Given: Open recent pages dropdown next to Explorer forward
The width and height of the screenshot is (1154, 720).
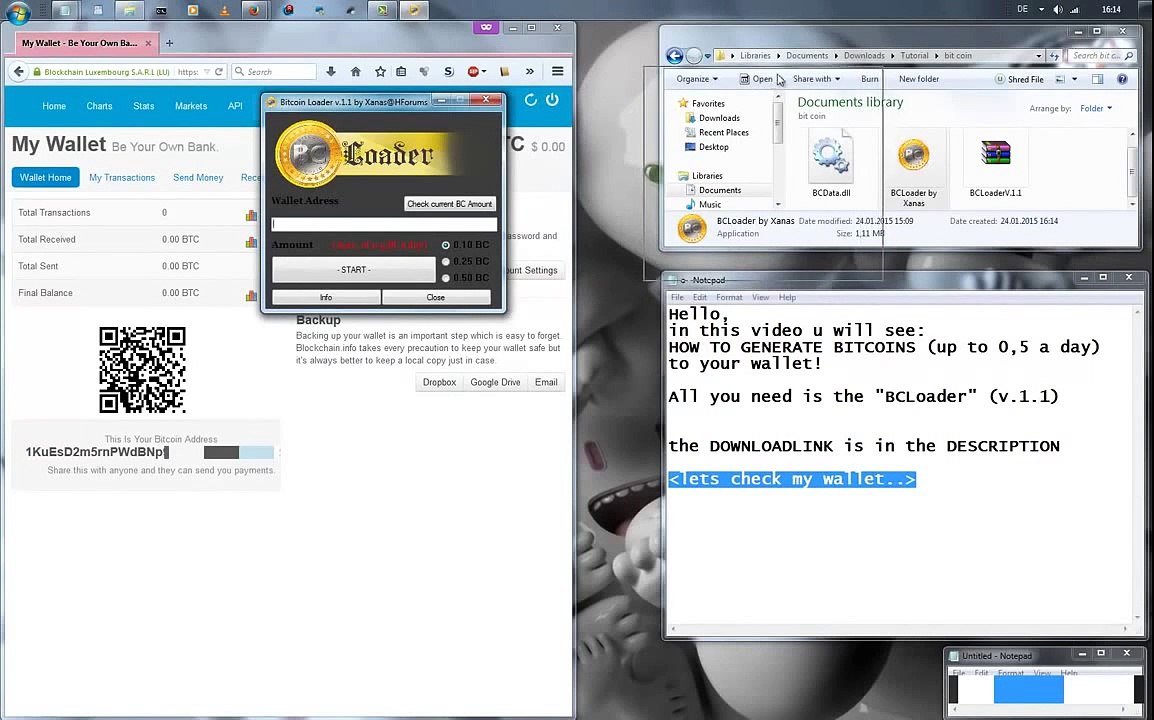Looking at the screenshot, I should coord(708,56).
